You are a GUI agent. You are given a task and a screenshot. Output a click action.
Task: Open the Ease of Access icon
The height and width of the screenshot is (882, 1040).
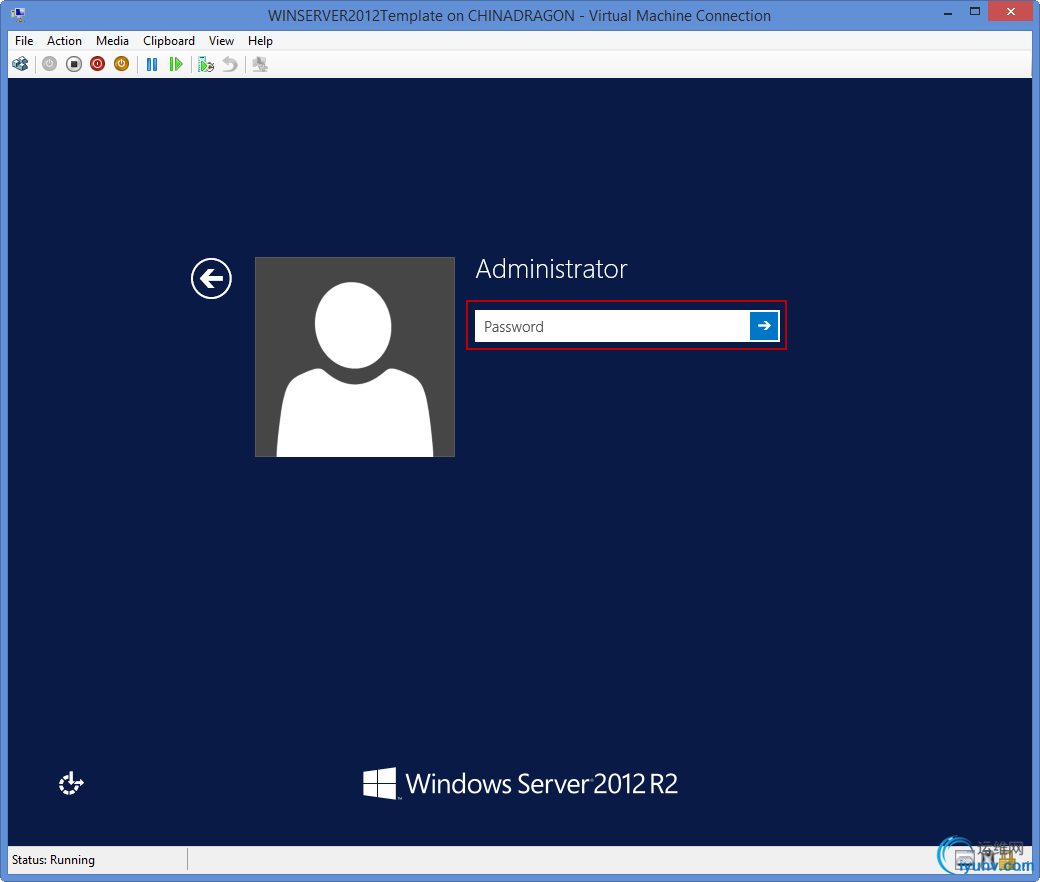(x=71, y=783)
